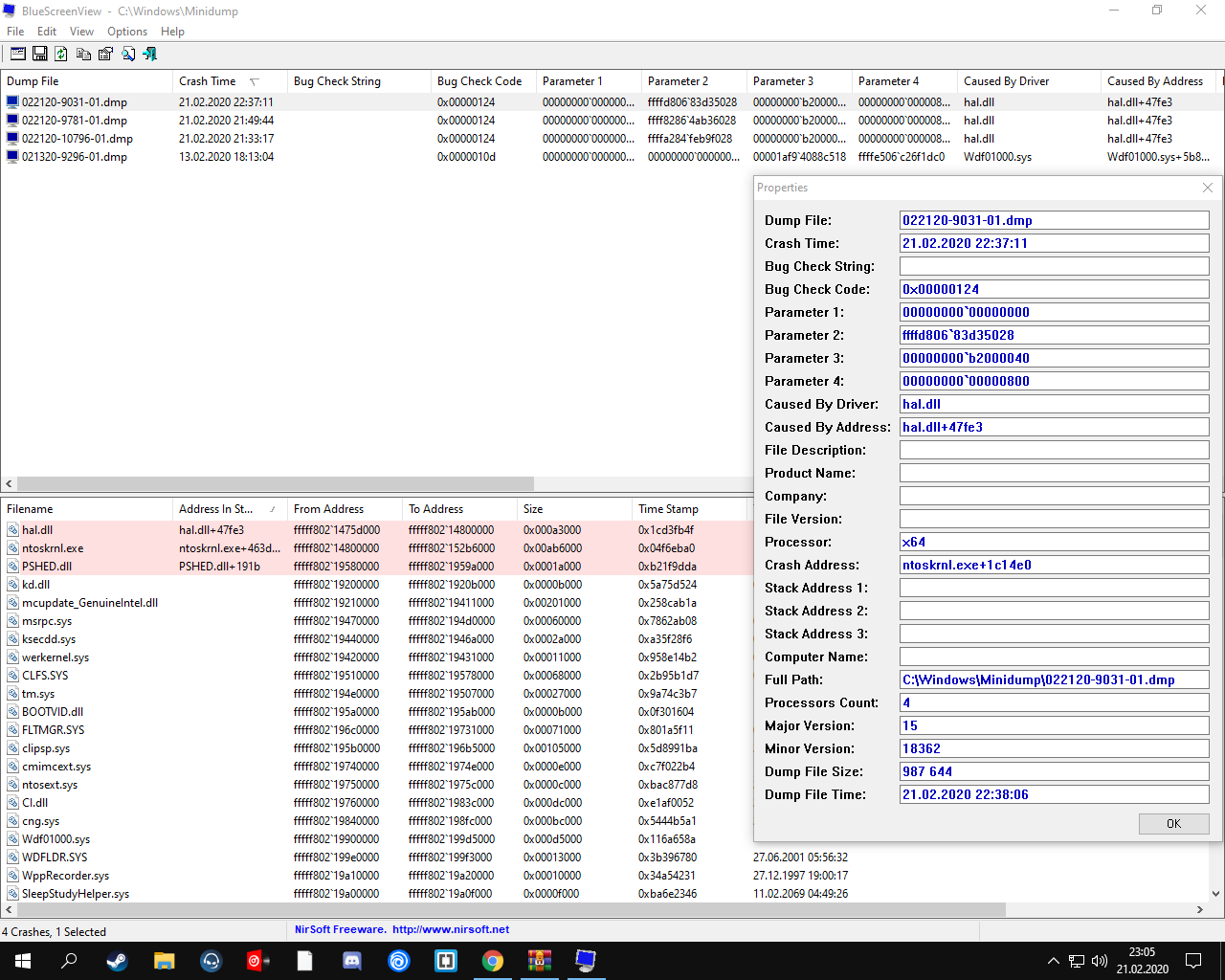Click the lower pane vertical scrollbar down arrow
This screenshot has height=980, width=1225.
pyautogui.click(x=1216, y=894)
